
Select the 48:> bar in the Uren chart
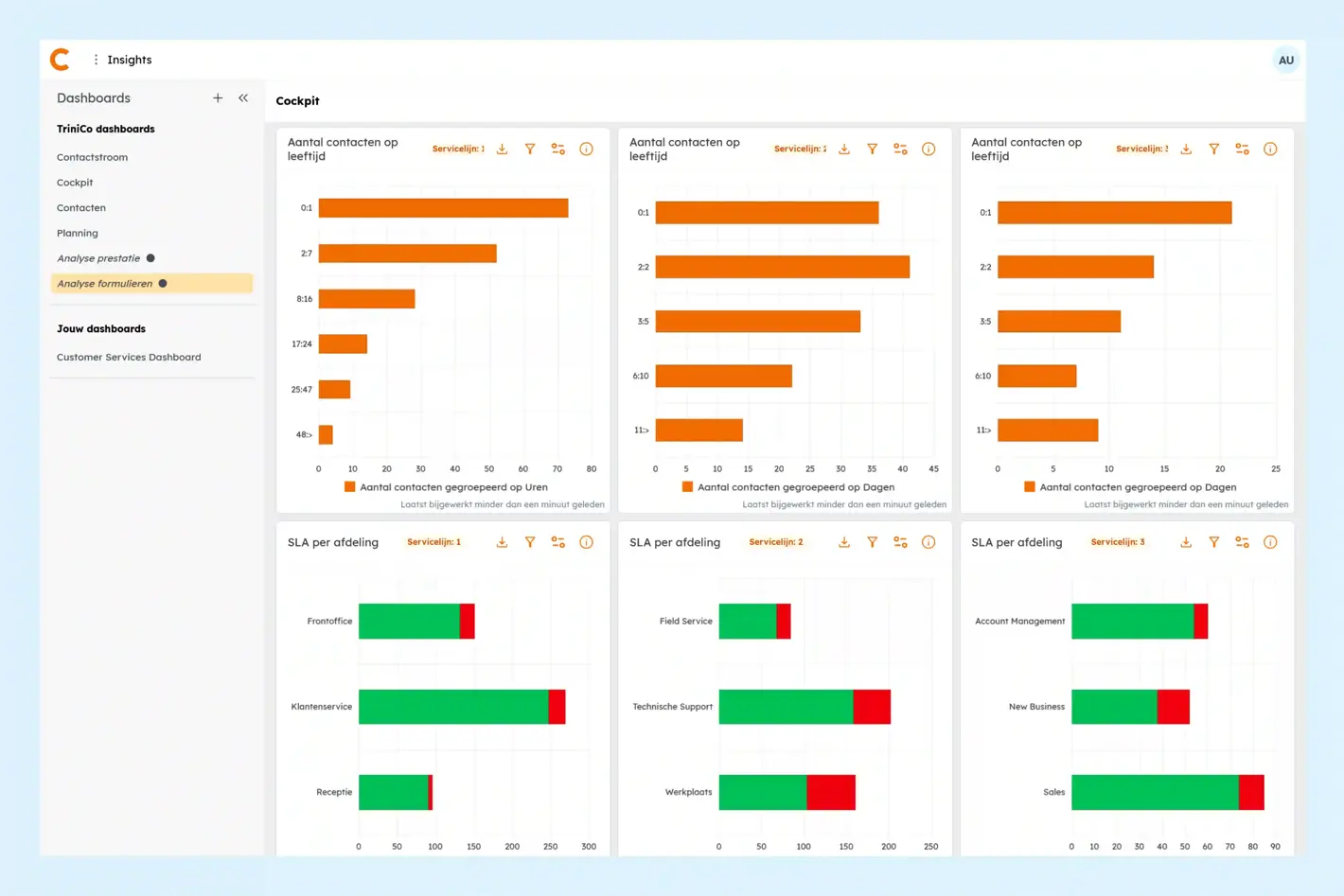tap(326, 435)
